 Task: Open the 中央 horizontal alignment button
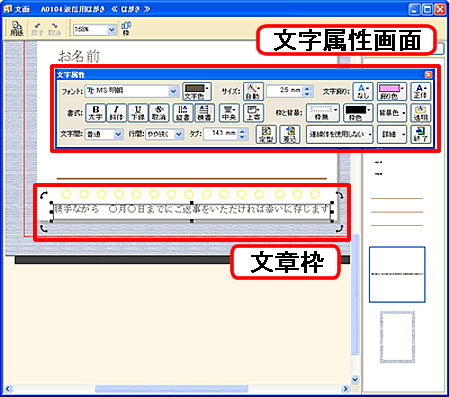[229, 113]
